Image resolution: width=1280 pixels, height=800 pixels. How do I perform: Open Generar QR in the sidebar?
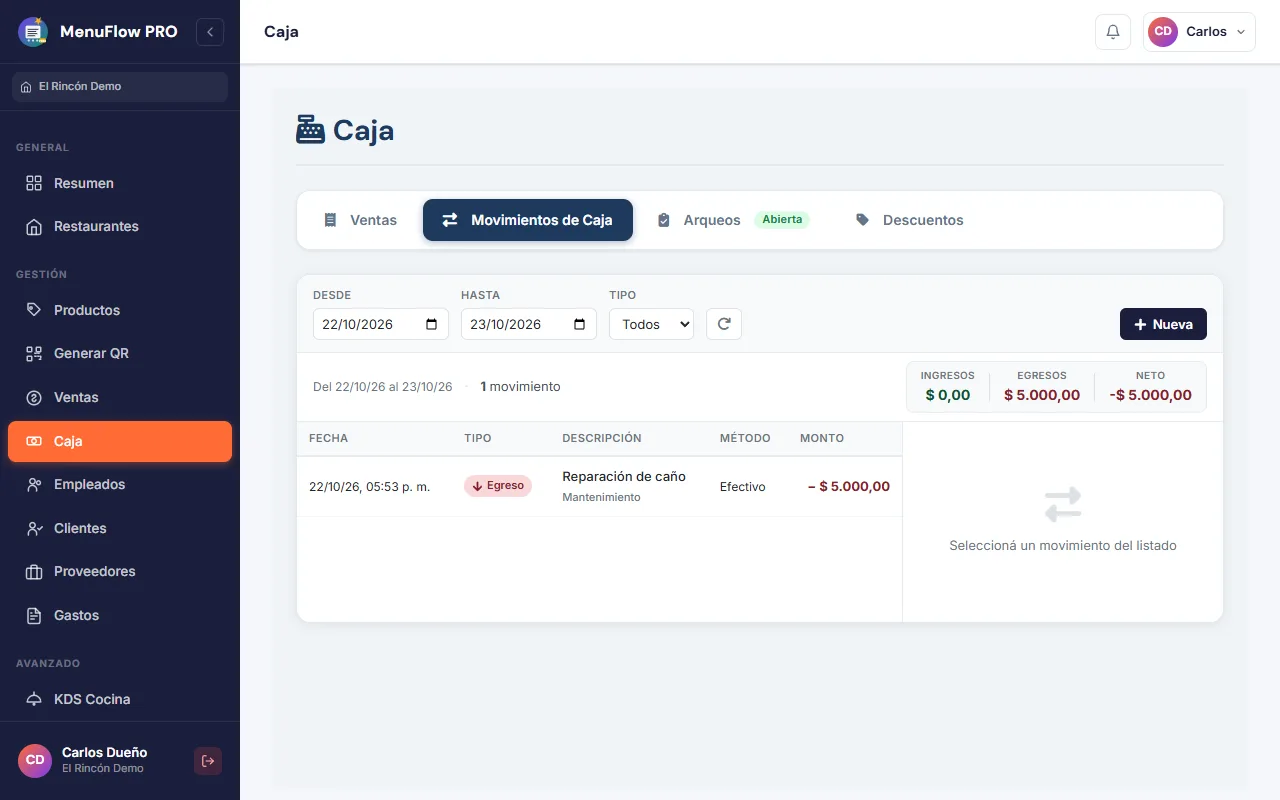pos(120,353)
